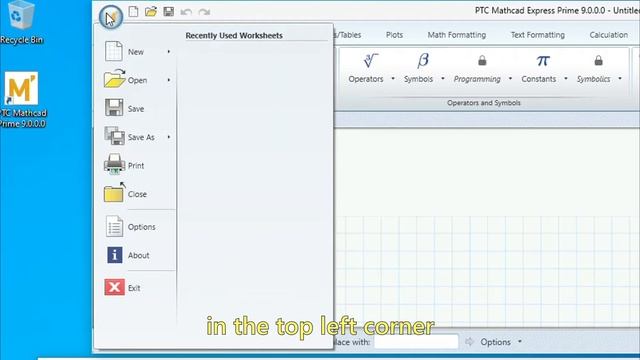Open the Programming dropdown arrow

point(510,78)
